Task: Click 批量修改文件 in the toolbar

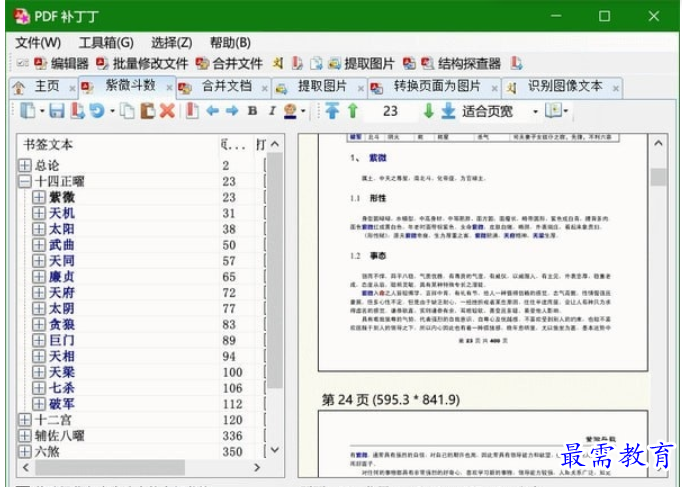Action: (142, 64)
